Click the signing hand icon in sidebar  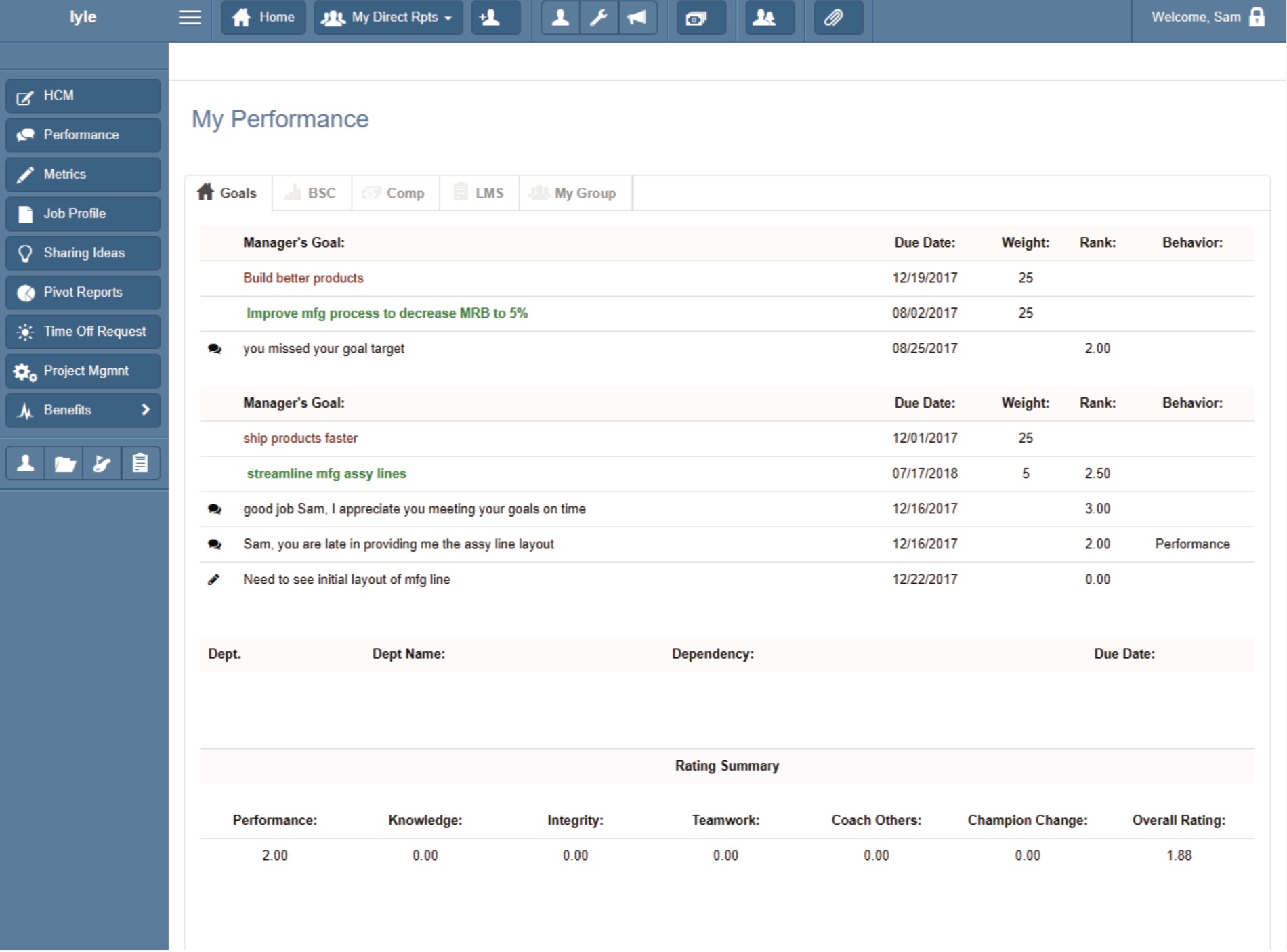(102, 463)
